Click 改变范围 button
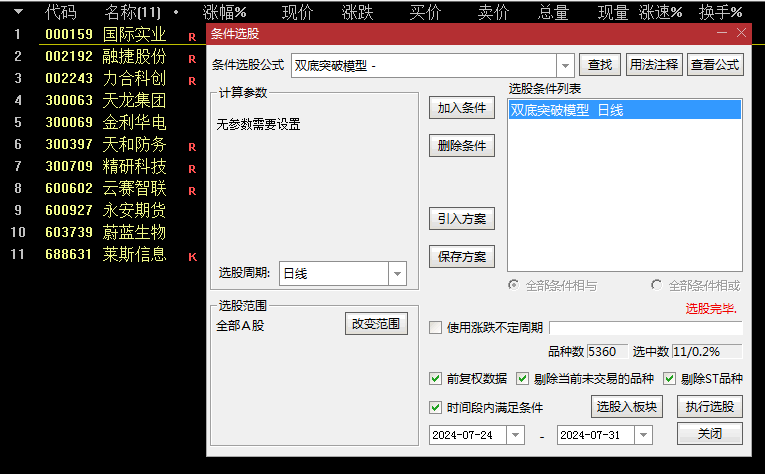The width and height of the screenshot is (765, 474). click(x=376, y=324)
